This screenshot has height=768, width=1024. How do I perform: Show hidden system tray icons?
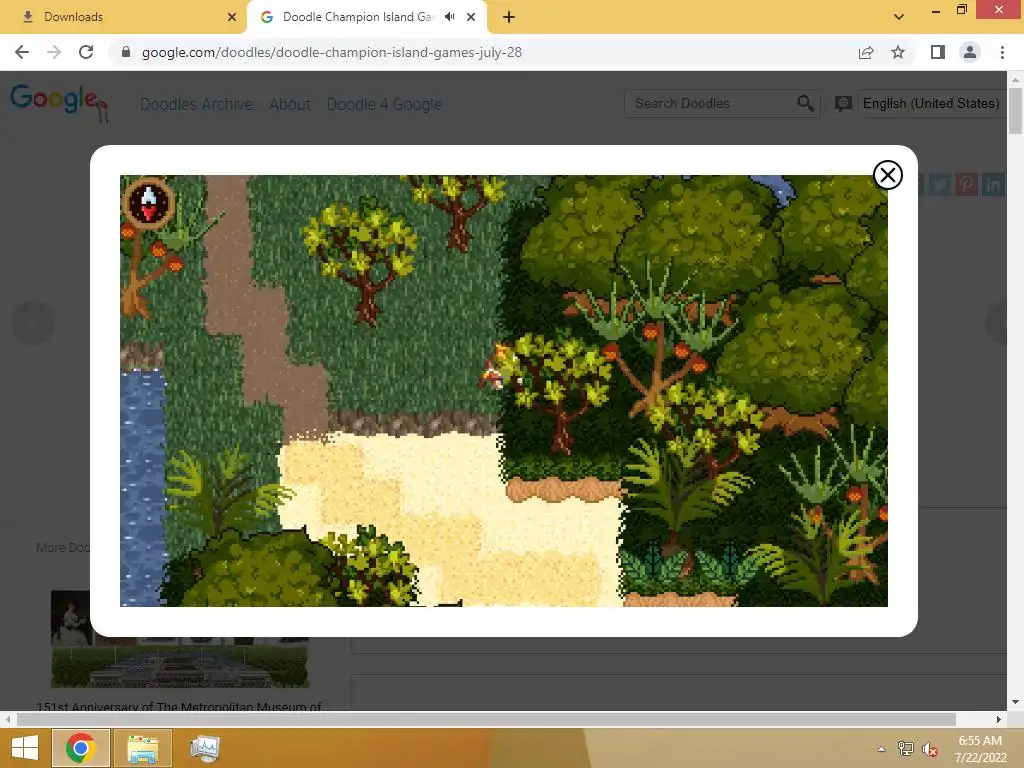click(881, 749)
